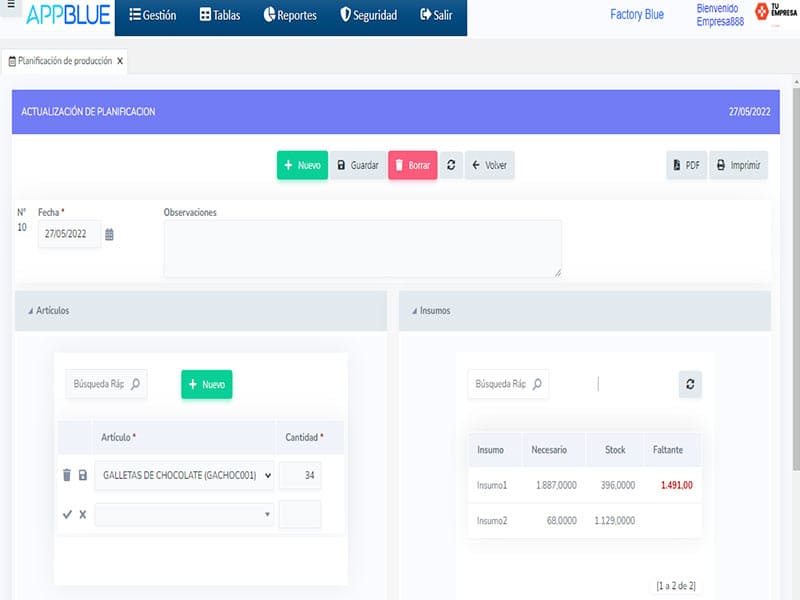Click the Observaciones text area
This screenshot has width=800, height=600.
pos(362,248)
